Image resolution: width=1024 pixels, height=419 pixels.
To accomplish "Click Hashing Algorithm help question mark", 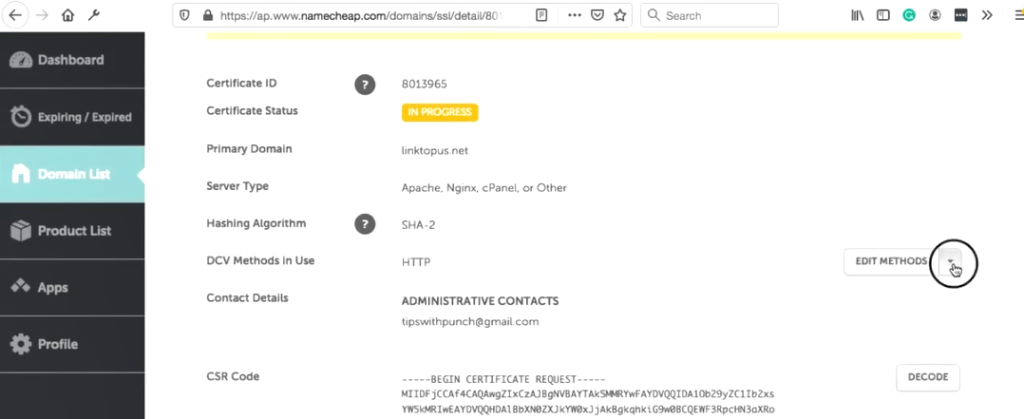I will (365, 225).
